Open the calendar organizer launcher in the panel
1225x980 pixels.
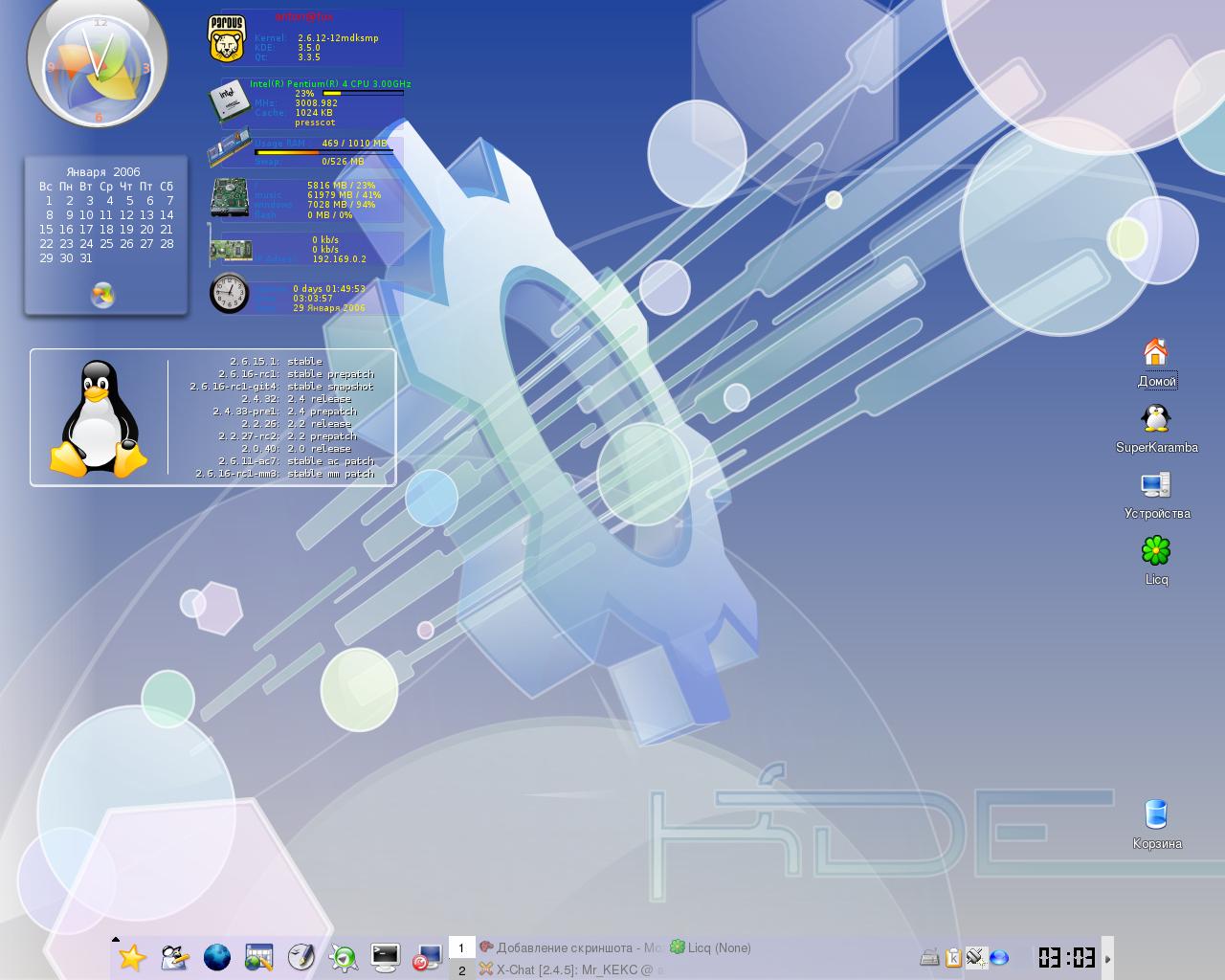coord(258,957)
